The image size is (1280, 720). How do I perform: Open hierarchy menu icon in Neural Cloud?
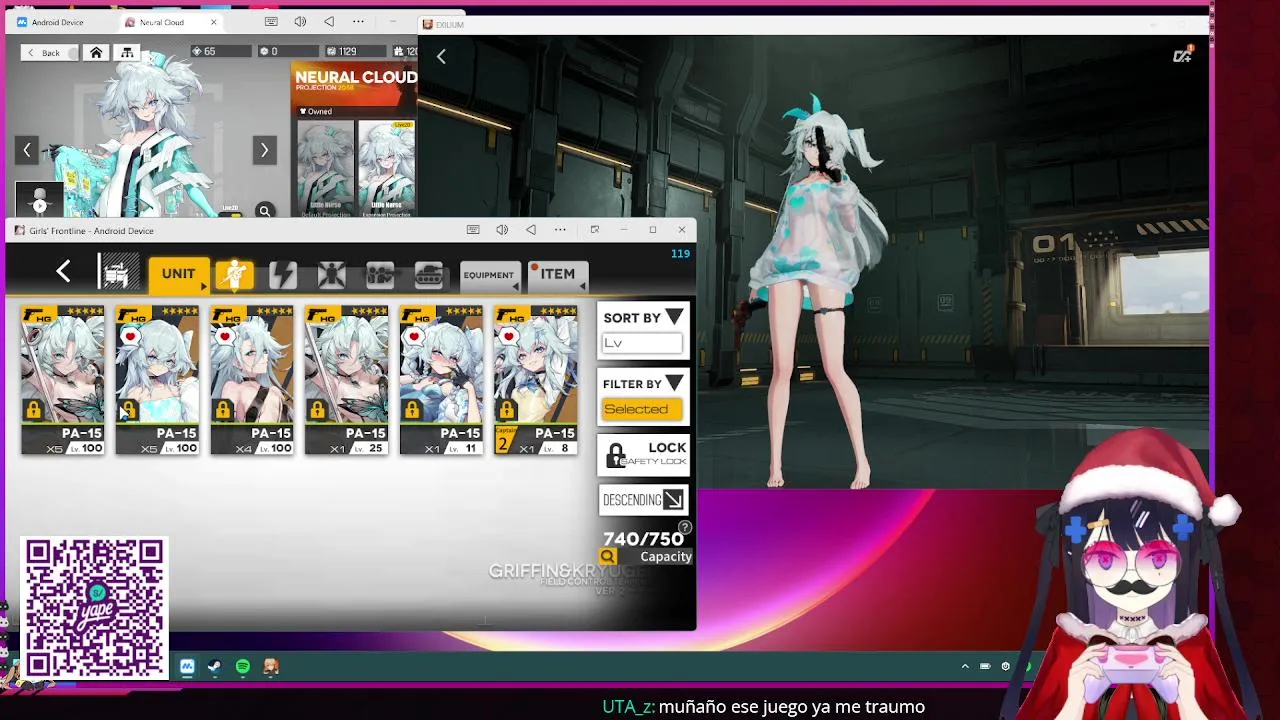pyautogui.click(x=127, y=52)
